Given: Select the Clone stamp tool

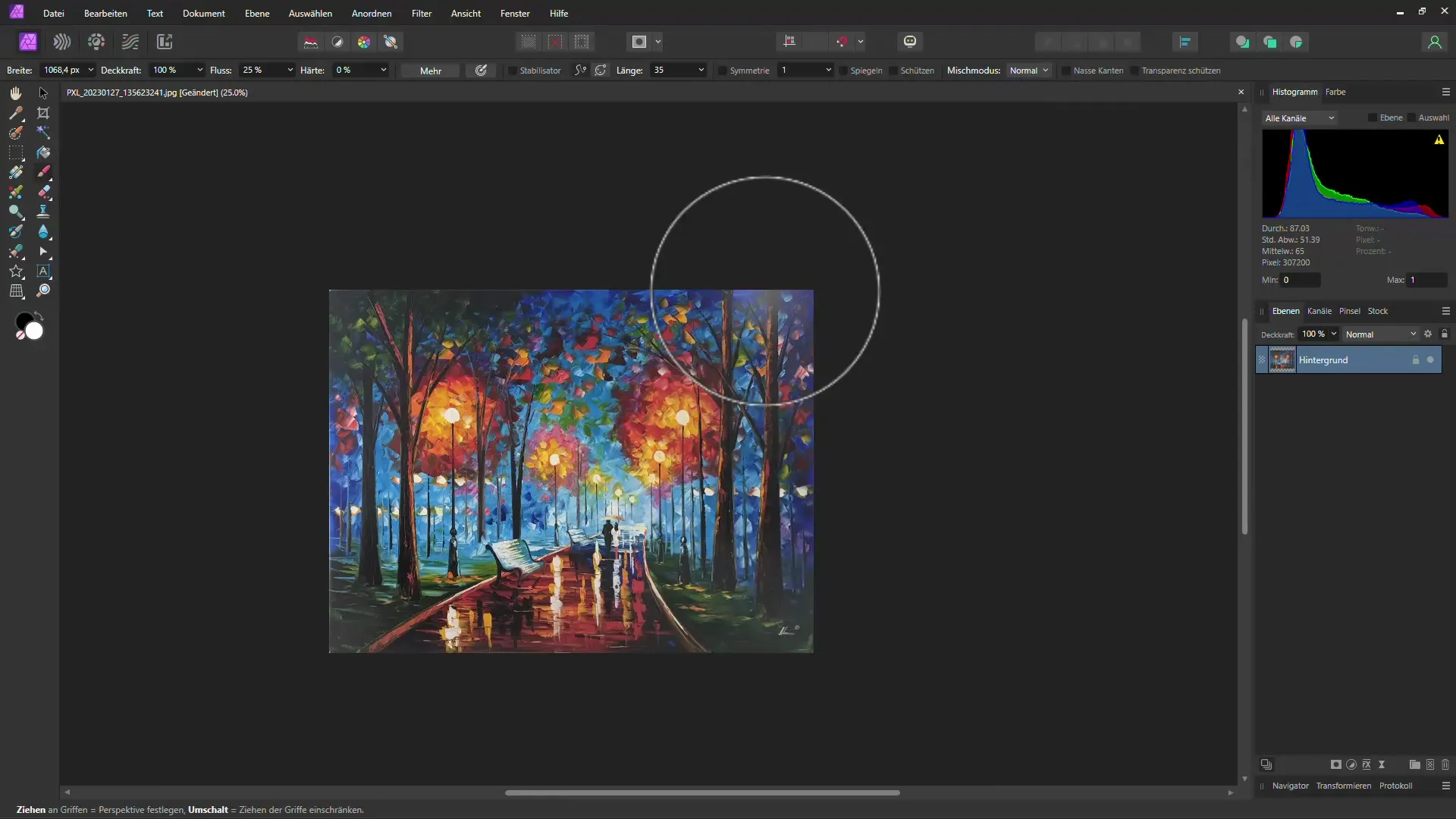Looking at the screenshot, I should click(x=43, y=212).
